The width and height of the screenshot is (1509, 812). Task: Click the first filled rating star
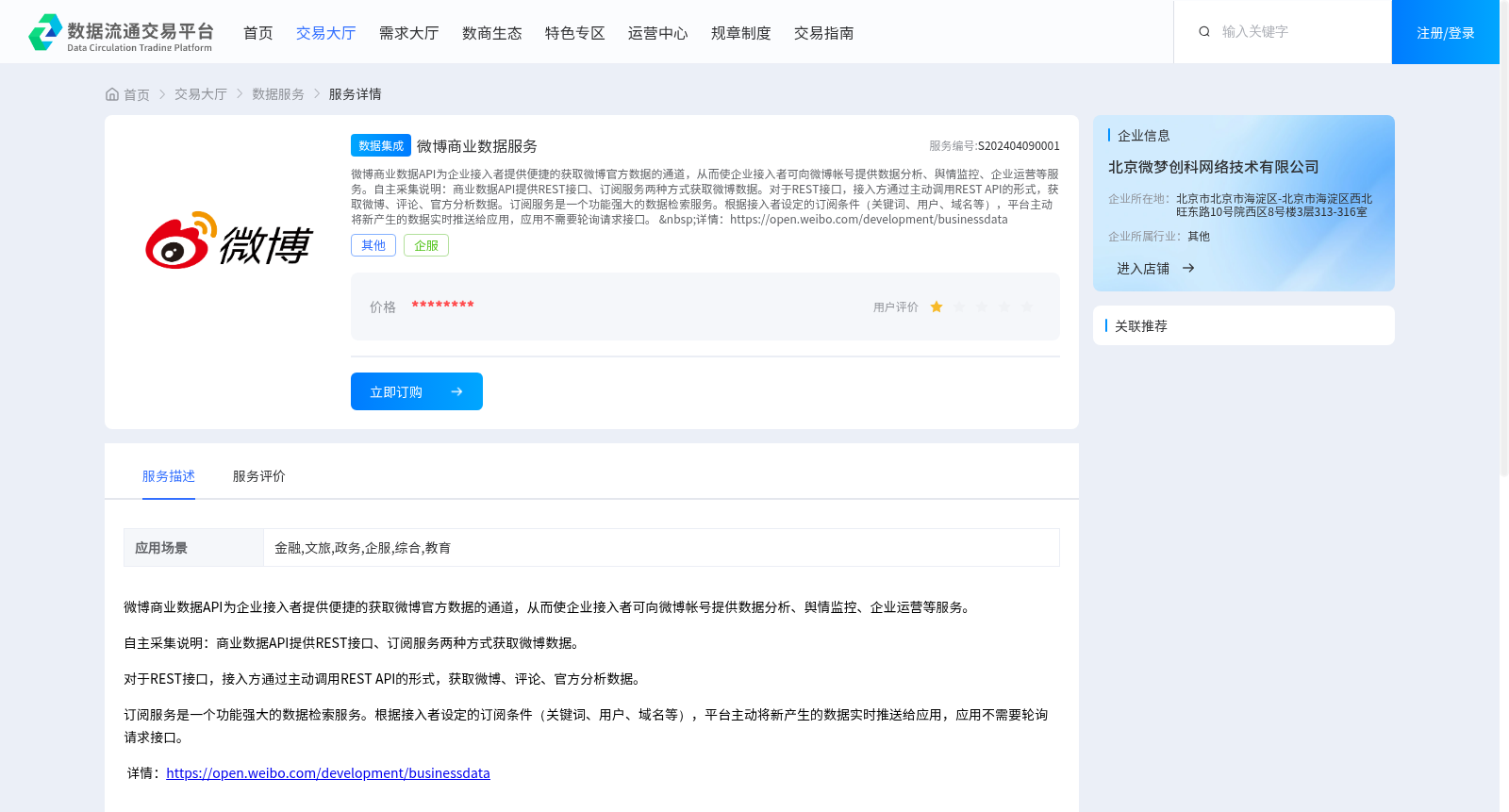click(x=937, y=307)
